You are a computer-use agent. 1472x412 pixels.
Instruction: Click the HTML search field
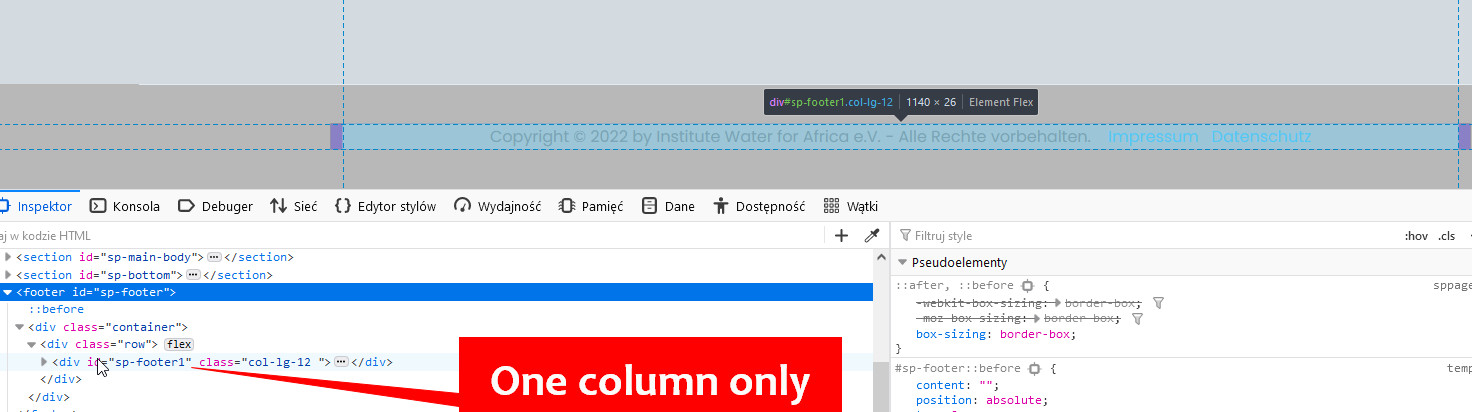410,236
